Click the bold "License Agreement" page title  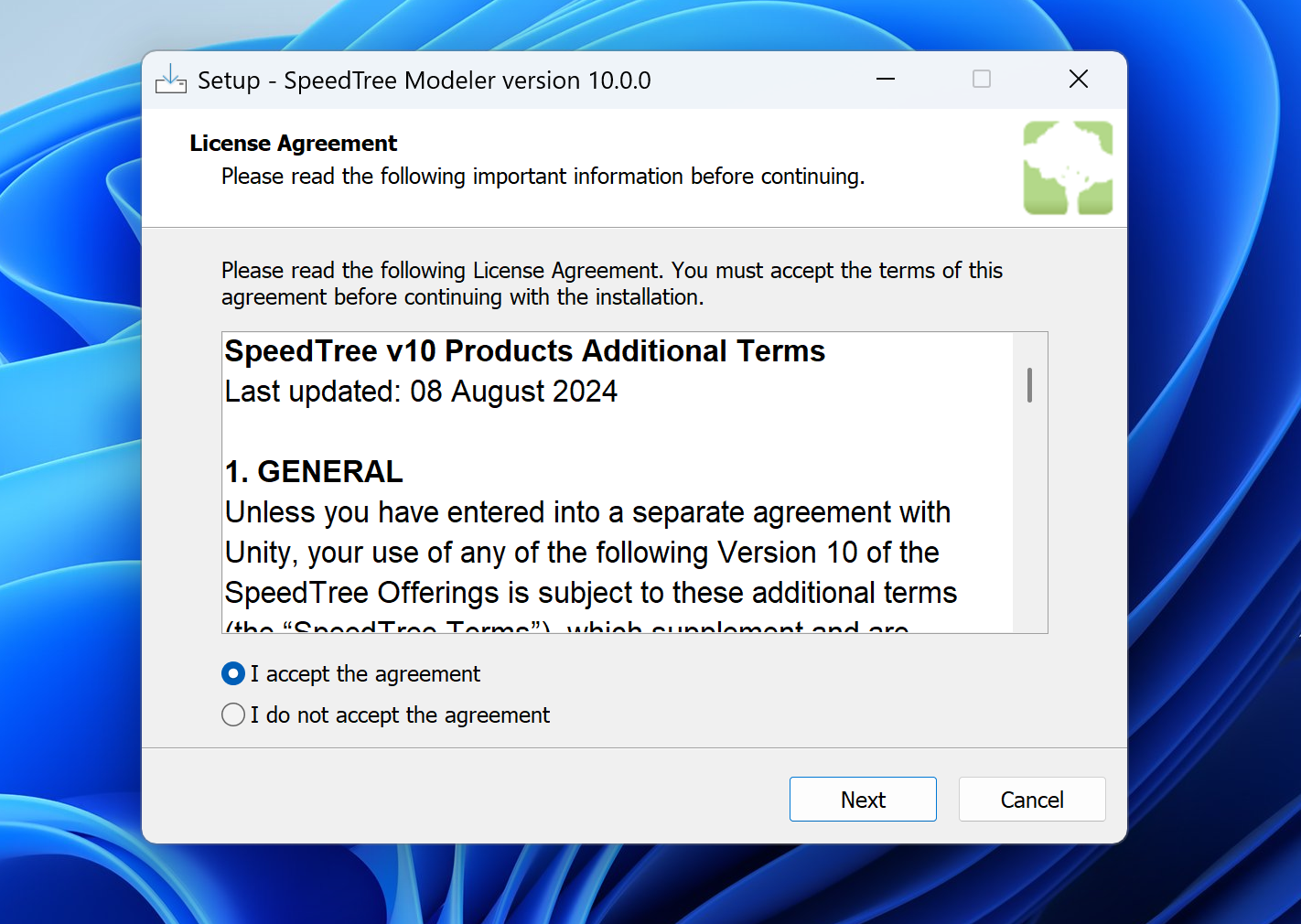pos(293,144)
